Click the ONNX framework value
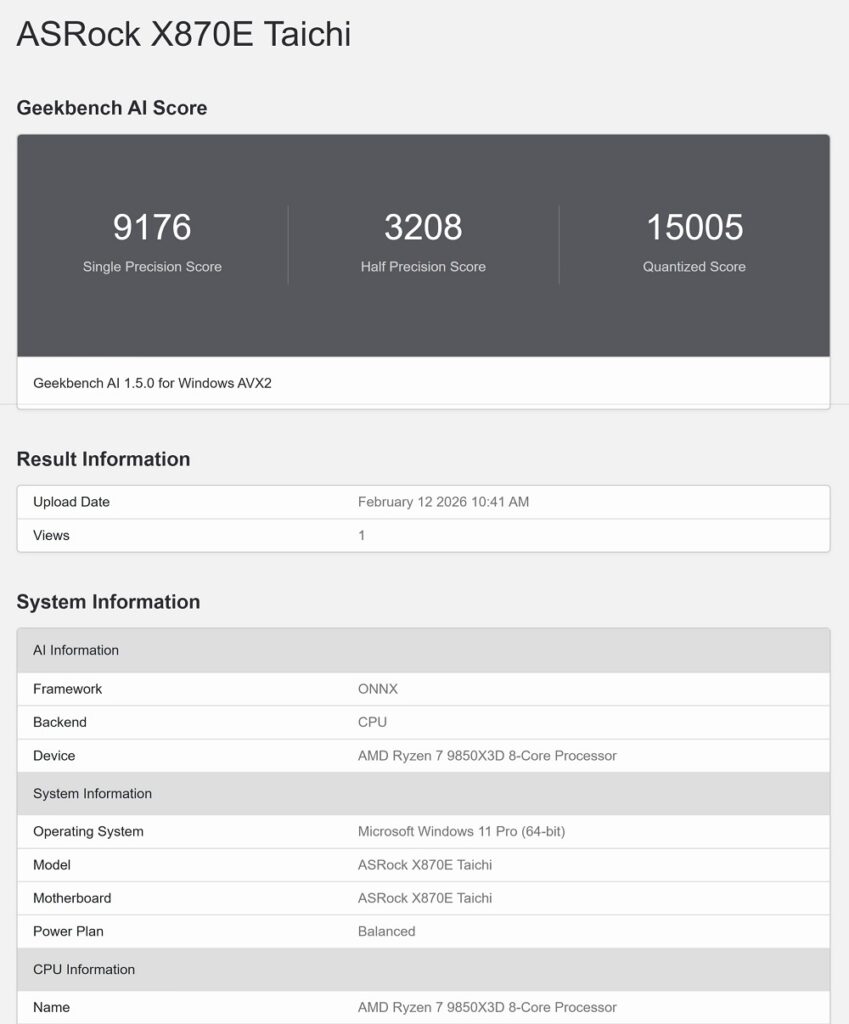The height and width of the screenshot is (1024, 849). point(378,689)
